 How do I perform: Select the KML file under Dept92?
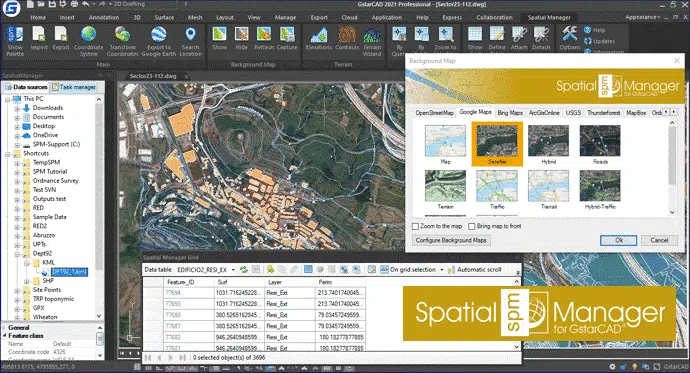coord(70,272)
